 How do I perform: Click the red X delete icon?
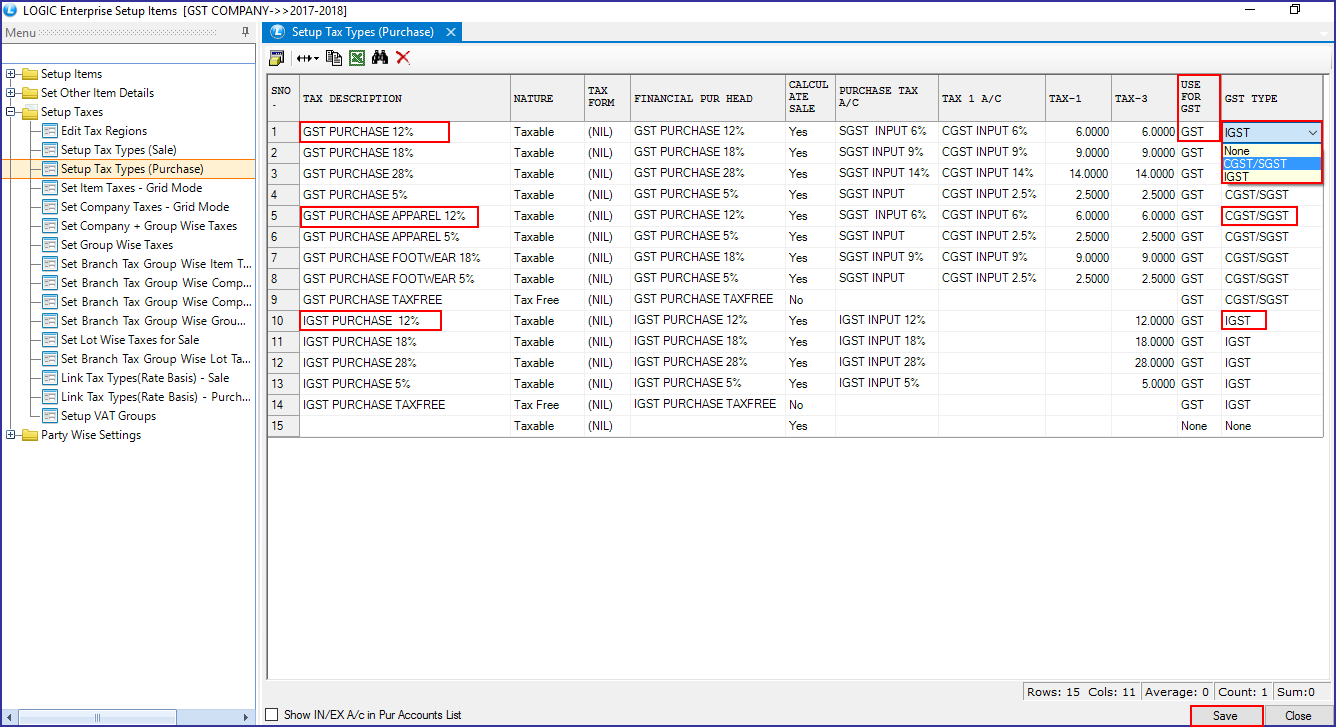coord(403,58)
